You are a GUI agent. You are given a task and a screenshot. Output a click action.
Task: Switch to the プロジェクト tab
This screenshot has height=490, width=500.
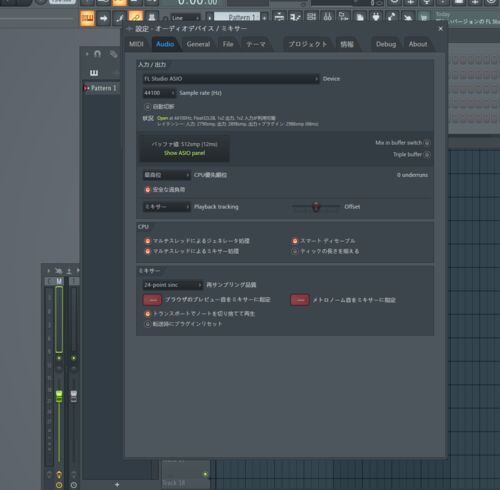pos(308,44)
